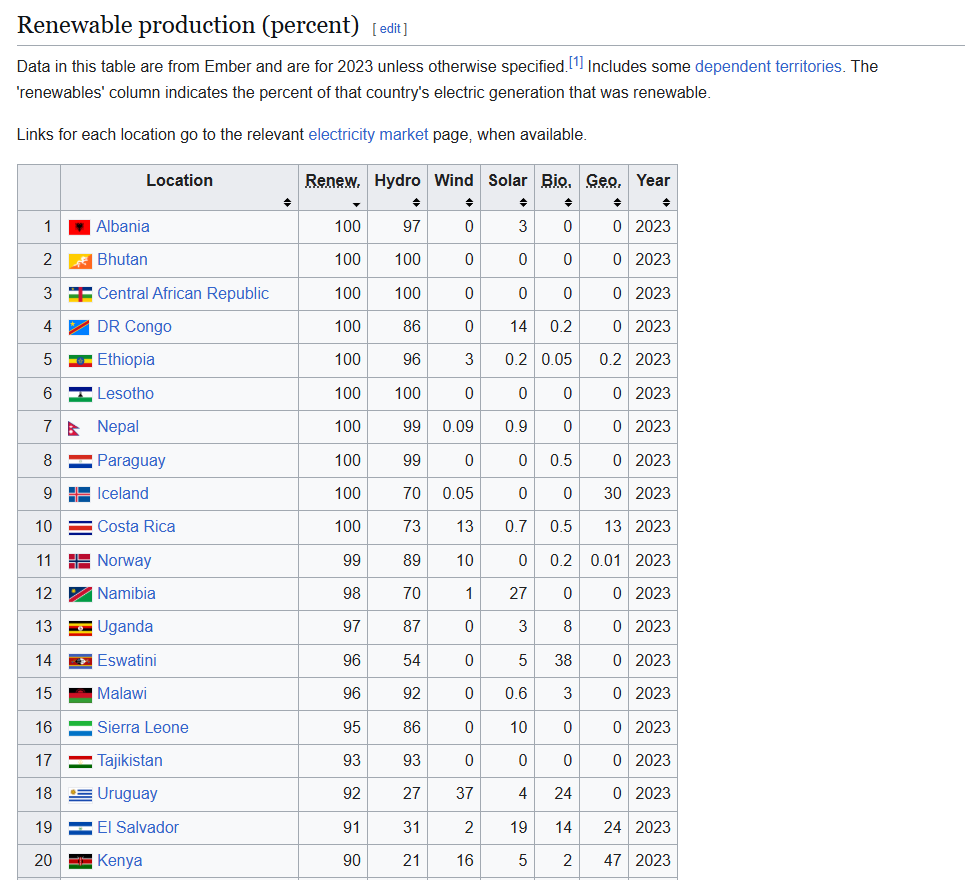Follow citation reference [1]
This screenshot has height=880, width=967.
(x=575, y=62)
